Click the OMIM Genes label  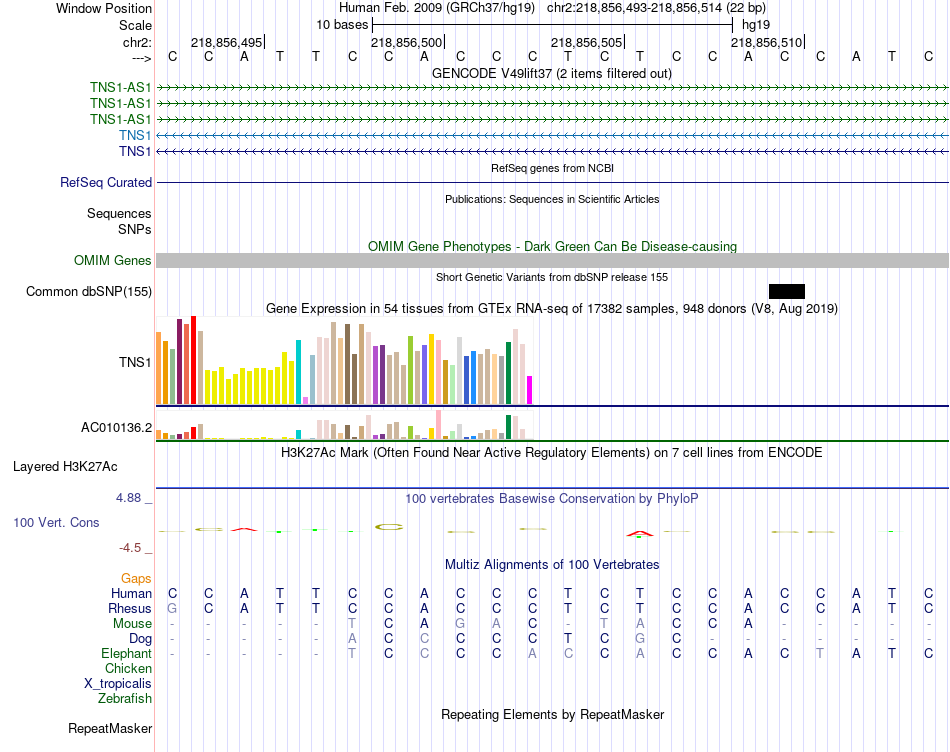click(x=113, y=261)
